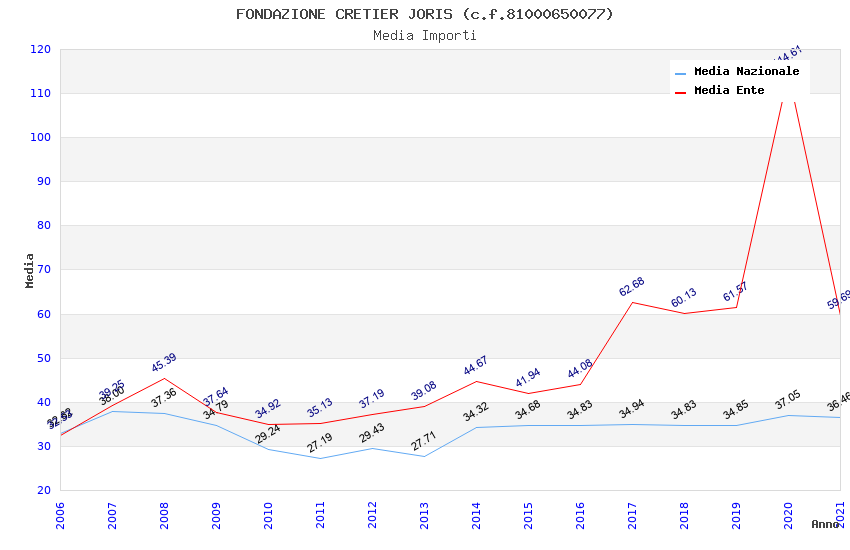The height and width of the screenshot is (550, 850).
Task: Click the 2012 year label
Action: 372,515
